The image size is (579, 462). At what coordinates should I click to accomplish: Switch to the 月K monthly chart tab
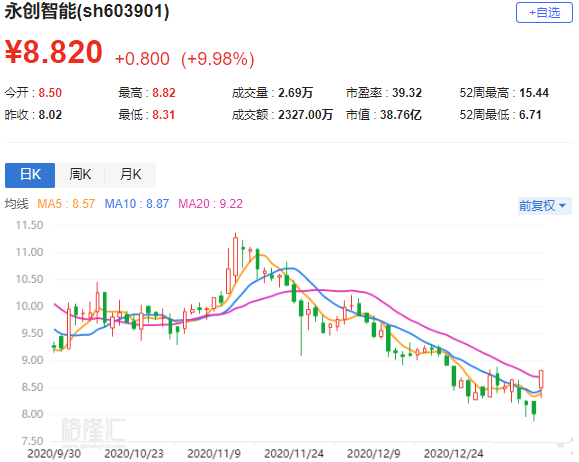(131, 175)
